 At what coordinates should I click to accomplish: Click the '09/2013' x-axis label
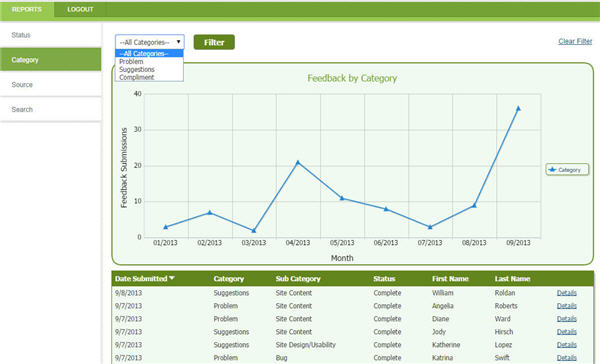pos(518,243)
